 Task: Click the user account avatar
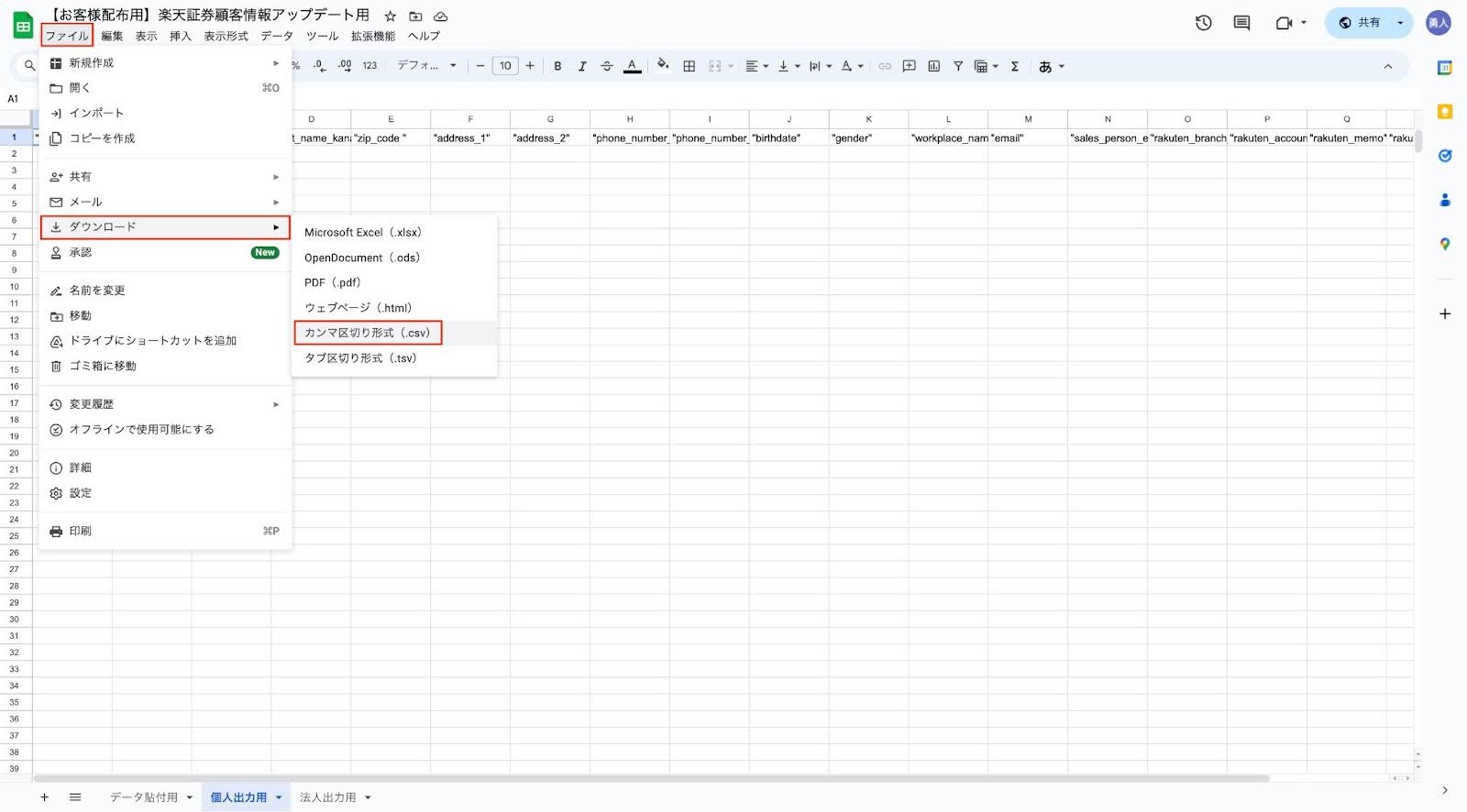point(1438,23)
